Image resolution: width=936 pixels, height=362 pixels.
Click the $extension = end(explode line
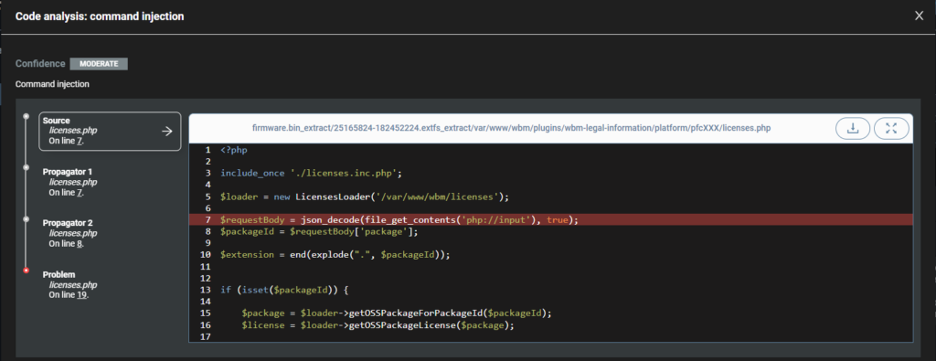click(x=335, y=254)
